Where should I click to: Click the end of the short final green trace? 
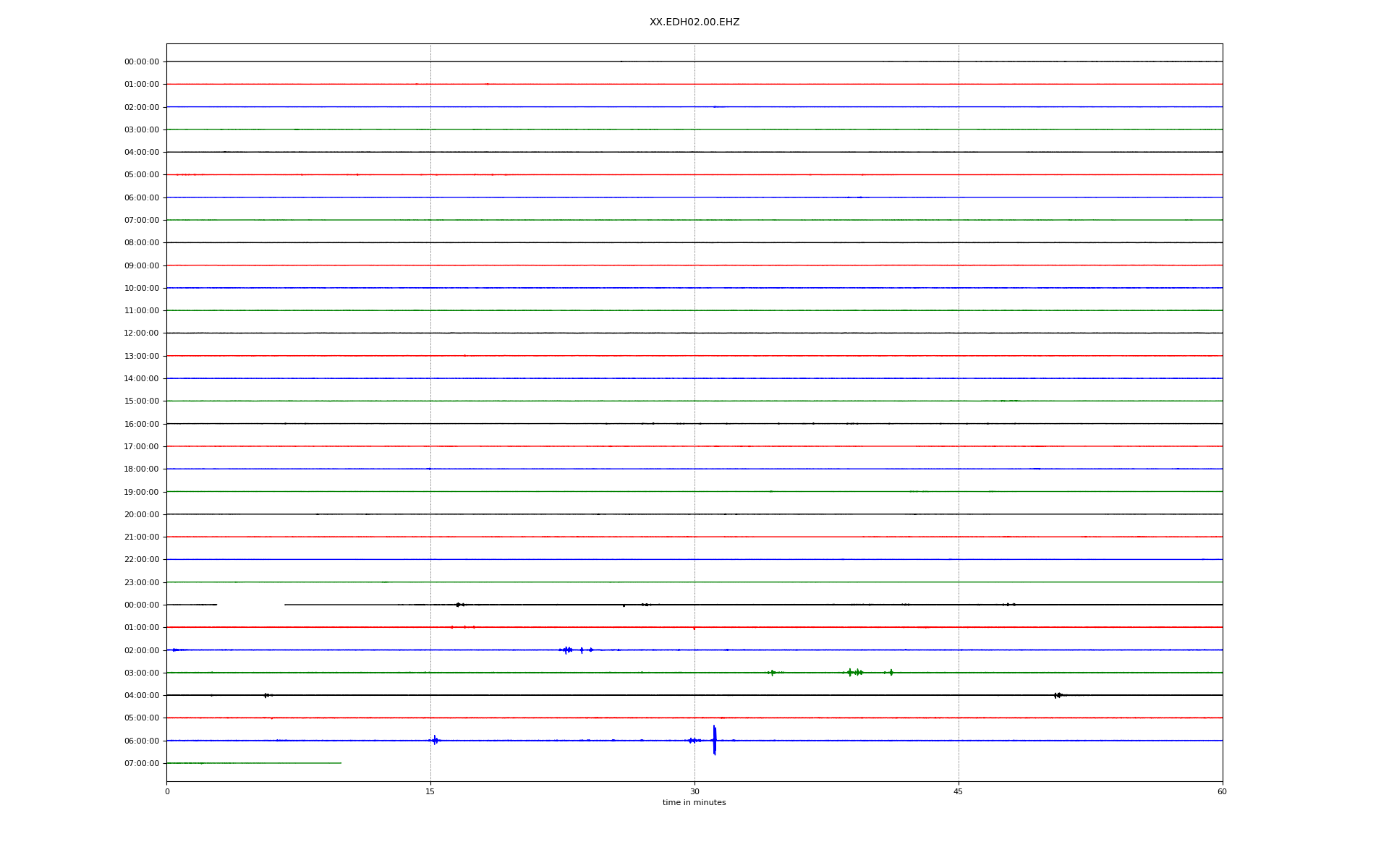click(x=341, y=763)
